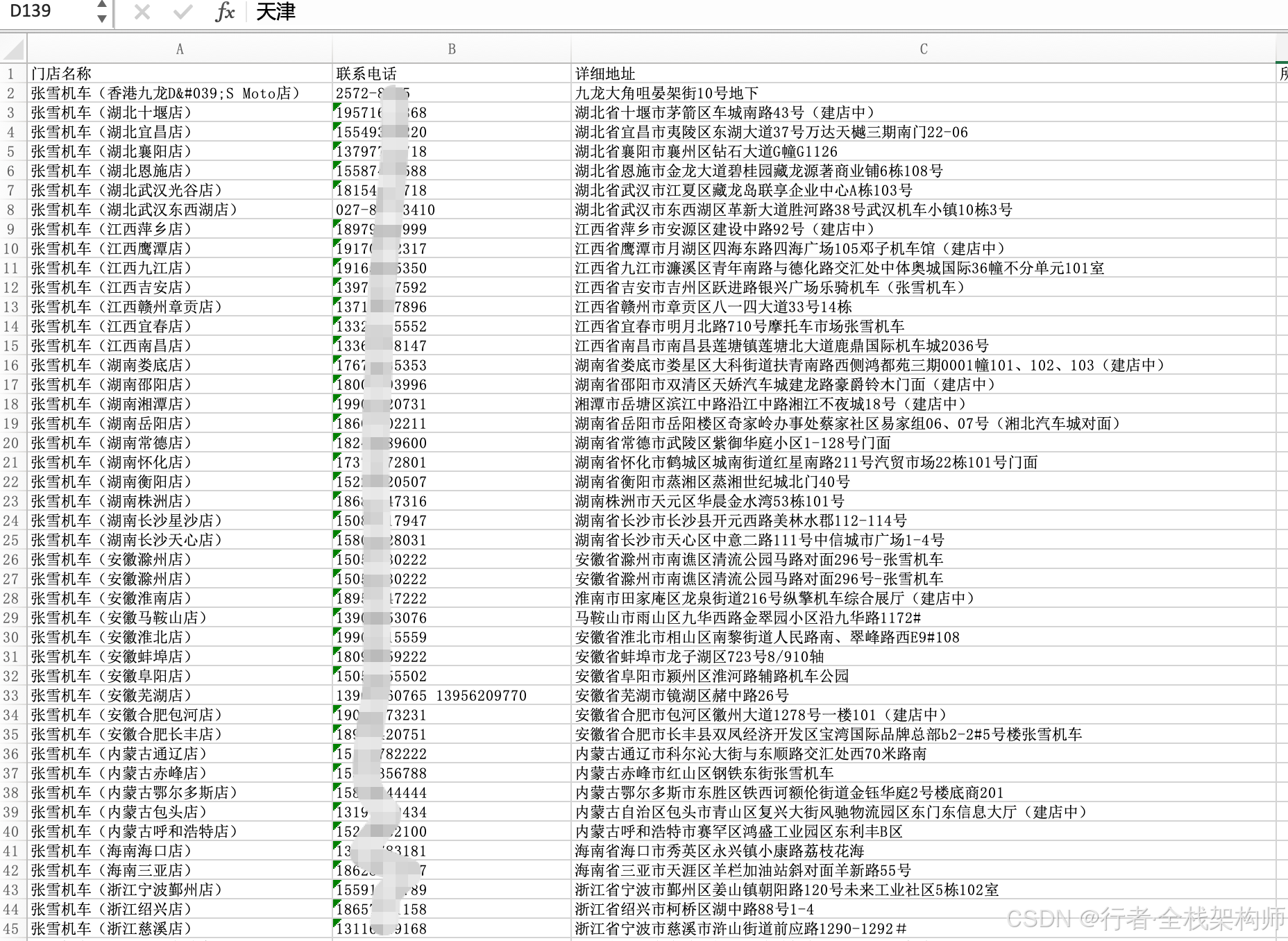Select cell 张雪机车（江西九江店）
The image size is (1288, 941).
180,268
